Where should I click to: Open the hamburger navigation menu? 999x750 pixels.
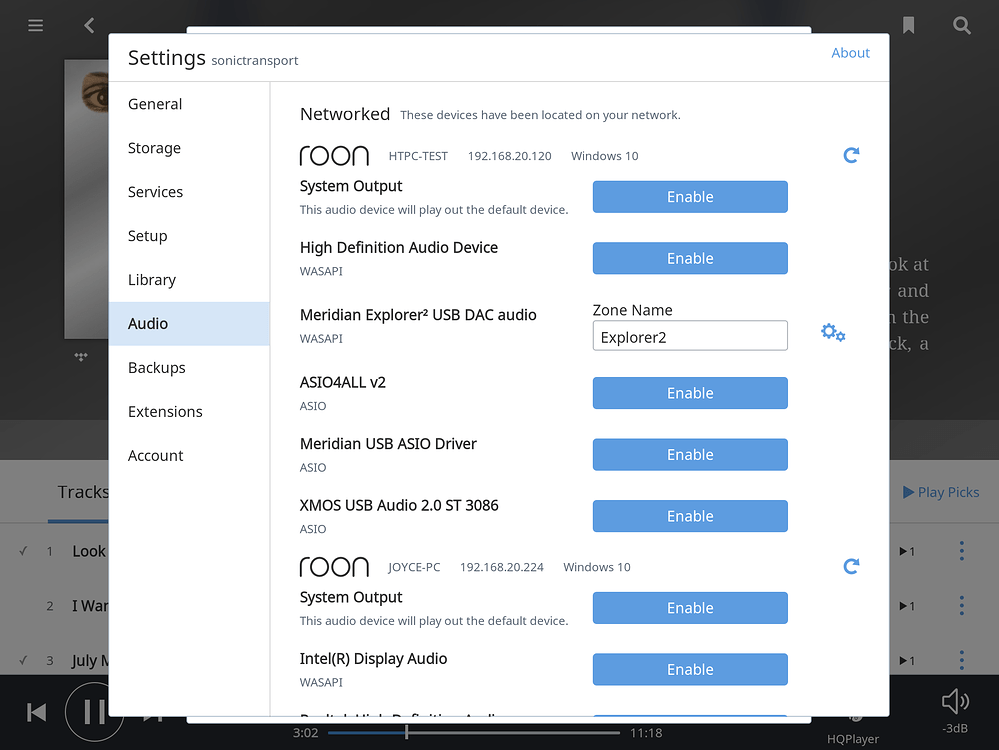(35, 25)
